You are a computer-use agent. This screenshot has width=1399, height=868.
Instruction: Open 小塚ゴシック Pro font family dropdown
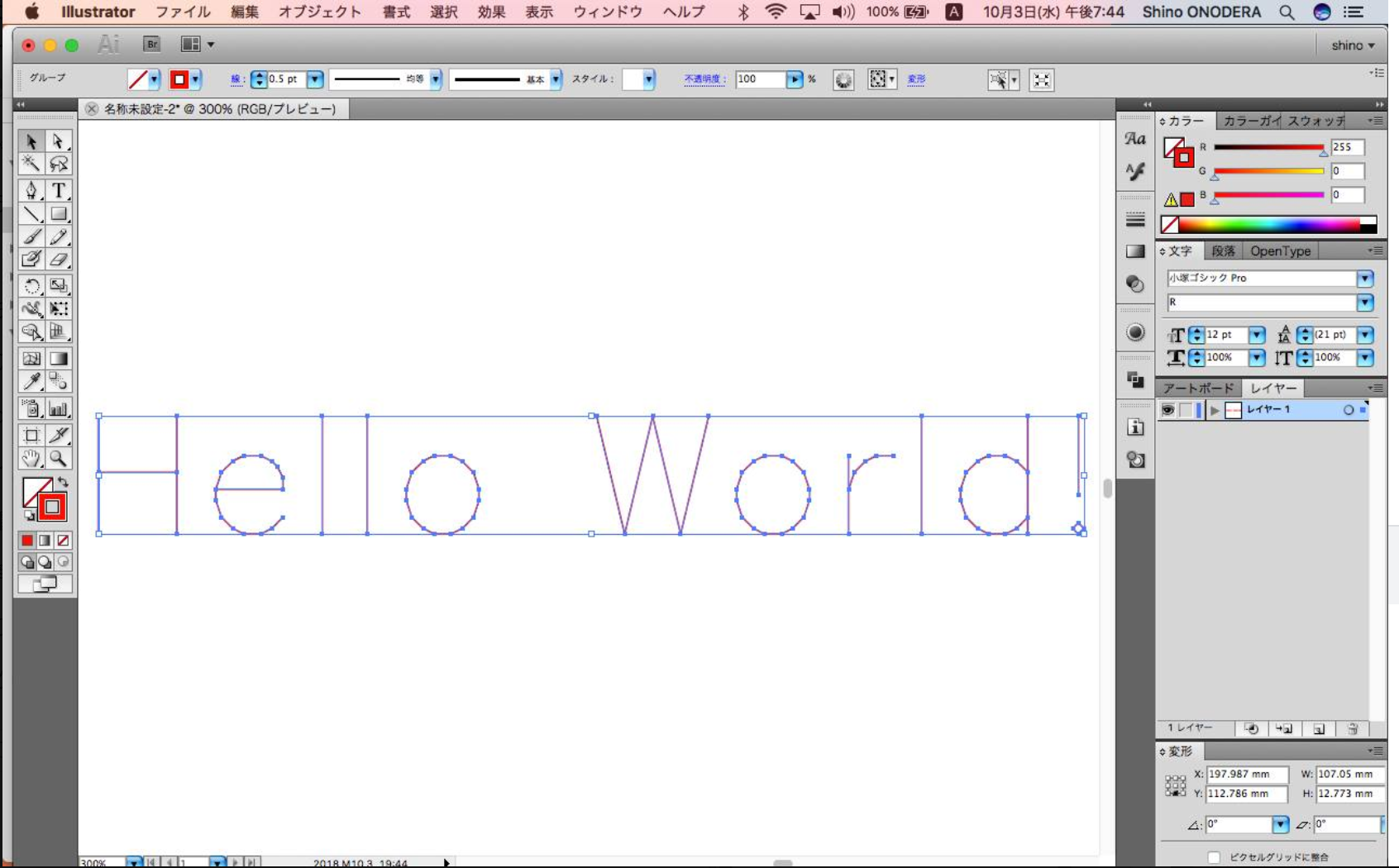[x=1364, y=279]
